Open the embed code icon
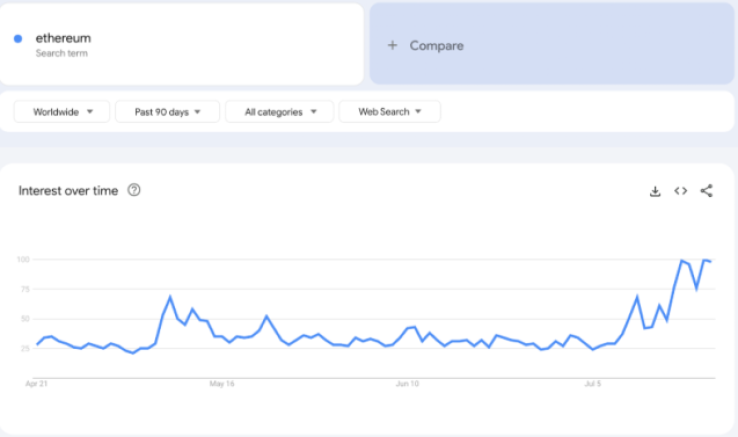The height and width of the screenshot is (437, 738). click(x=681, y=191)
